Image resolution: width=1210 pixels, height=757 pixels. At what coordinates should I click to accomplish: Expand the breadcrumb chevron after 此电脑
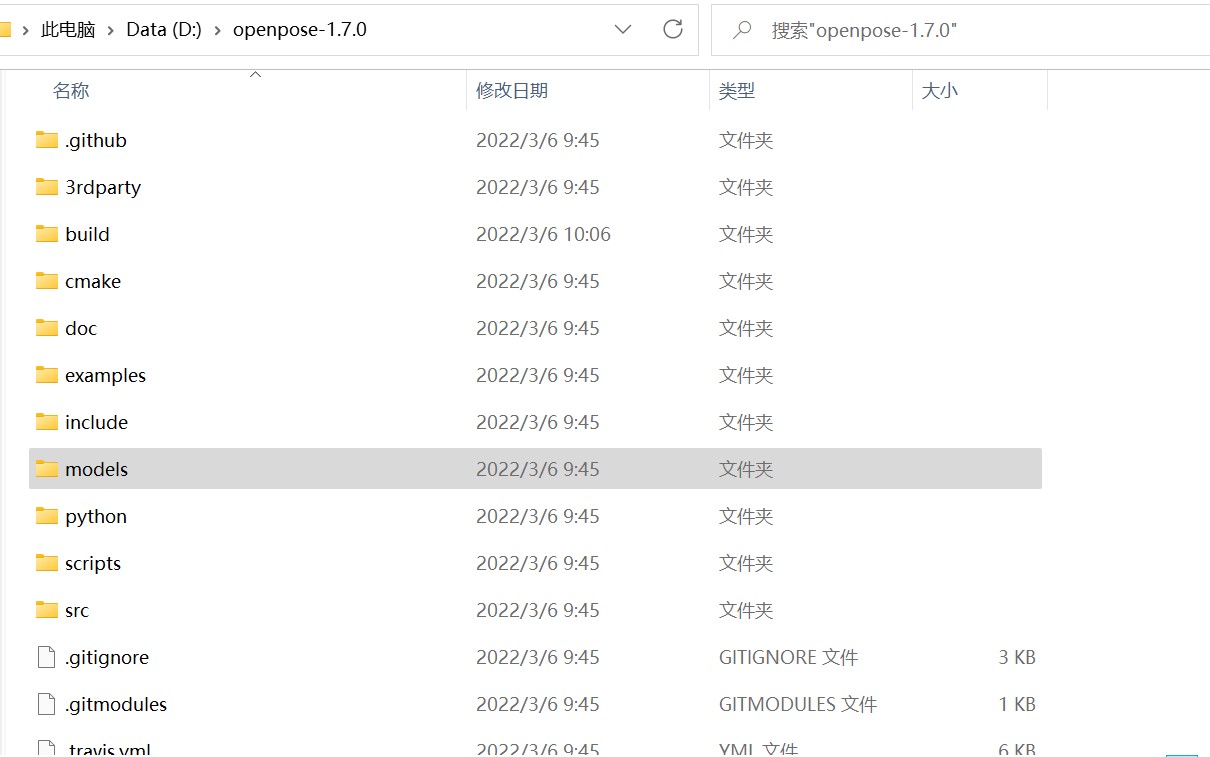(113, 29)
